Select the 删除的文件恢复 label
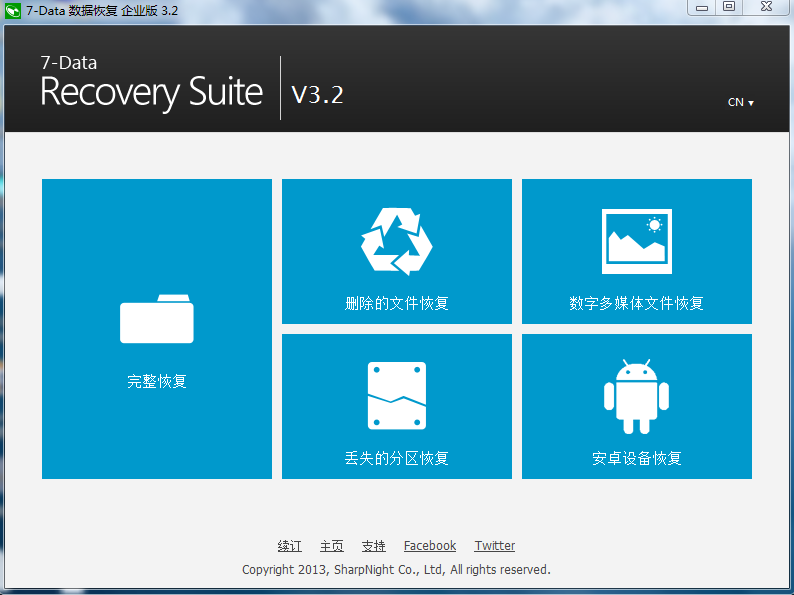 tap(396, 303)
